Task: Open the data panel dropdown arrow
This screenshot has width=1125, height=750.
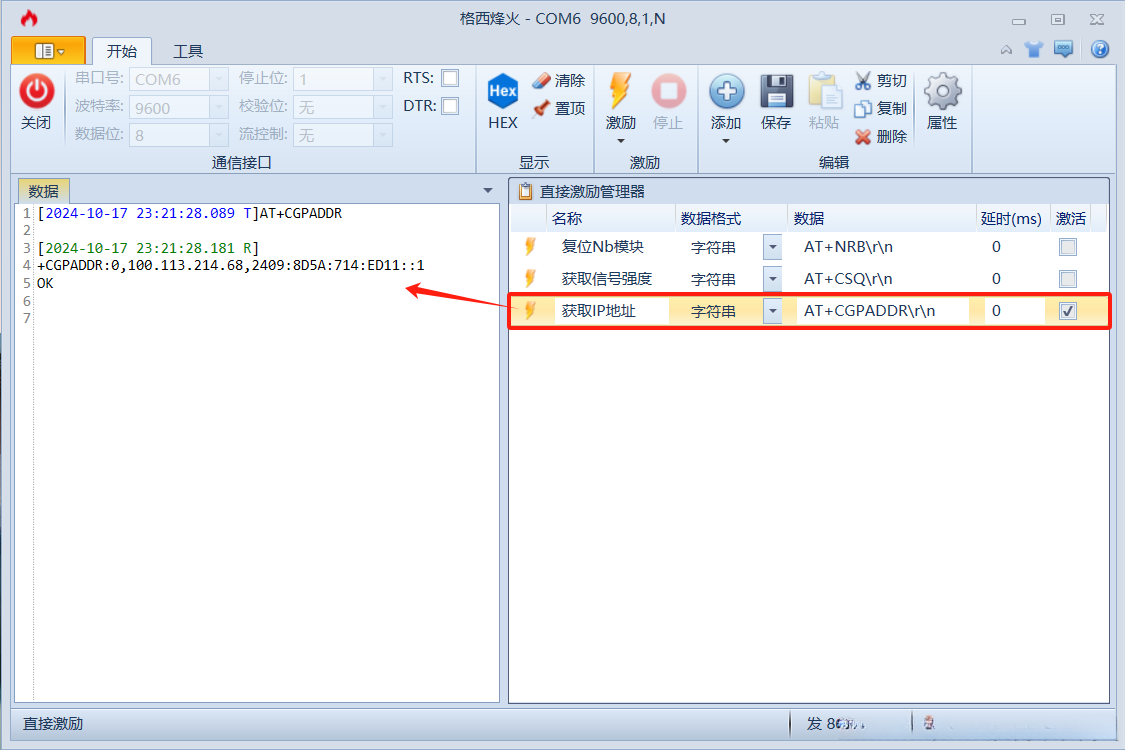Action: (488, 191)
